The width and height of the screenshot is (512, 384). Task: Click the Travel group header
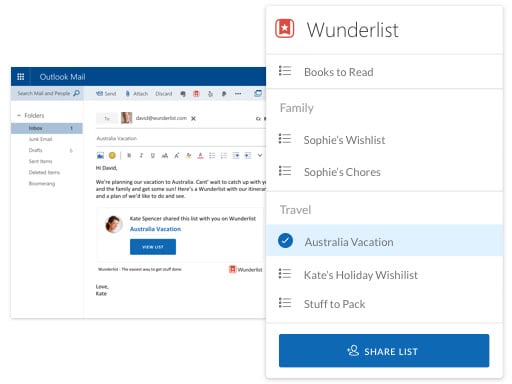pos(295,210)
